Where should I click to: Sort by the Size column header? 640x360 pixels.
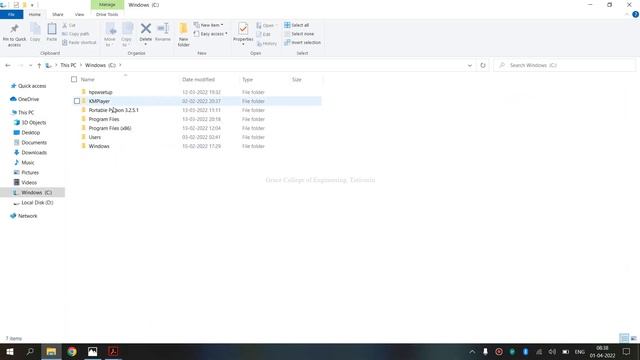[x=297, y=80]
